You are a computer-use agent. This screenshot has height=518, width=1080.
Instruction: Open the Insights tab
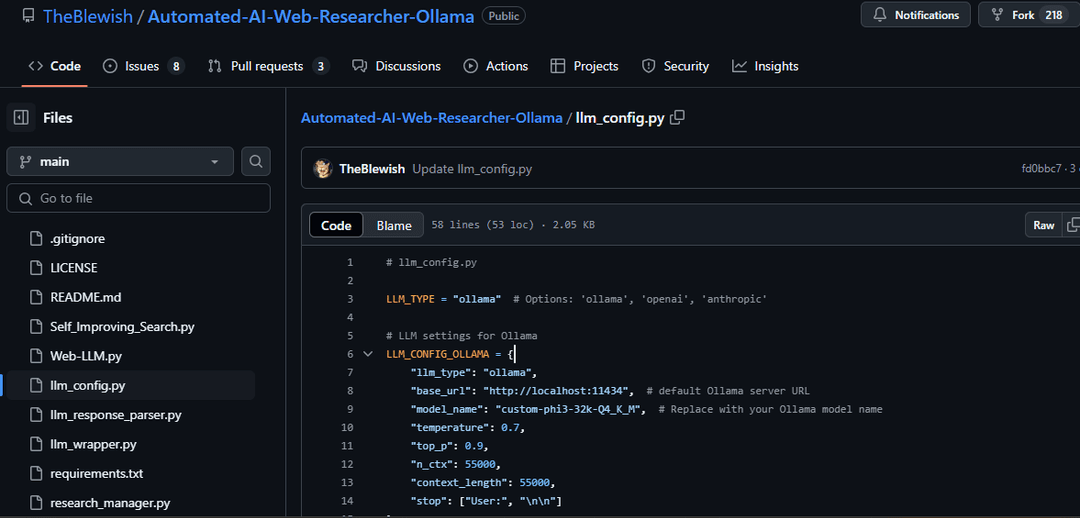(x=765, y=66)
